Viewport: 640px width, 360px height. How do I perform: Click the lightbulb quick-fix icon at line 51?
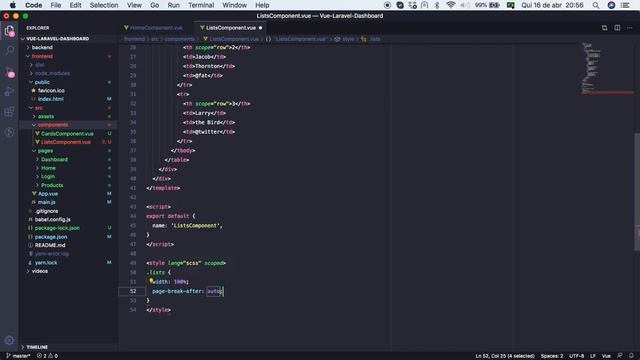(151, 281)
